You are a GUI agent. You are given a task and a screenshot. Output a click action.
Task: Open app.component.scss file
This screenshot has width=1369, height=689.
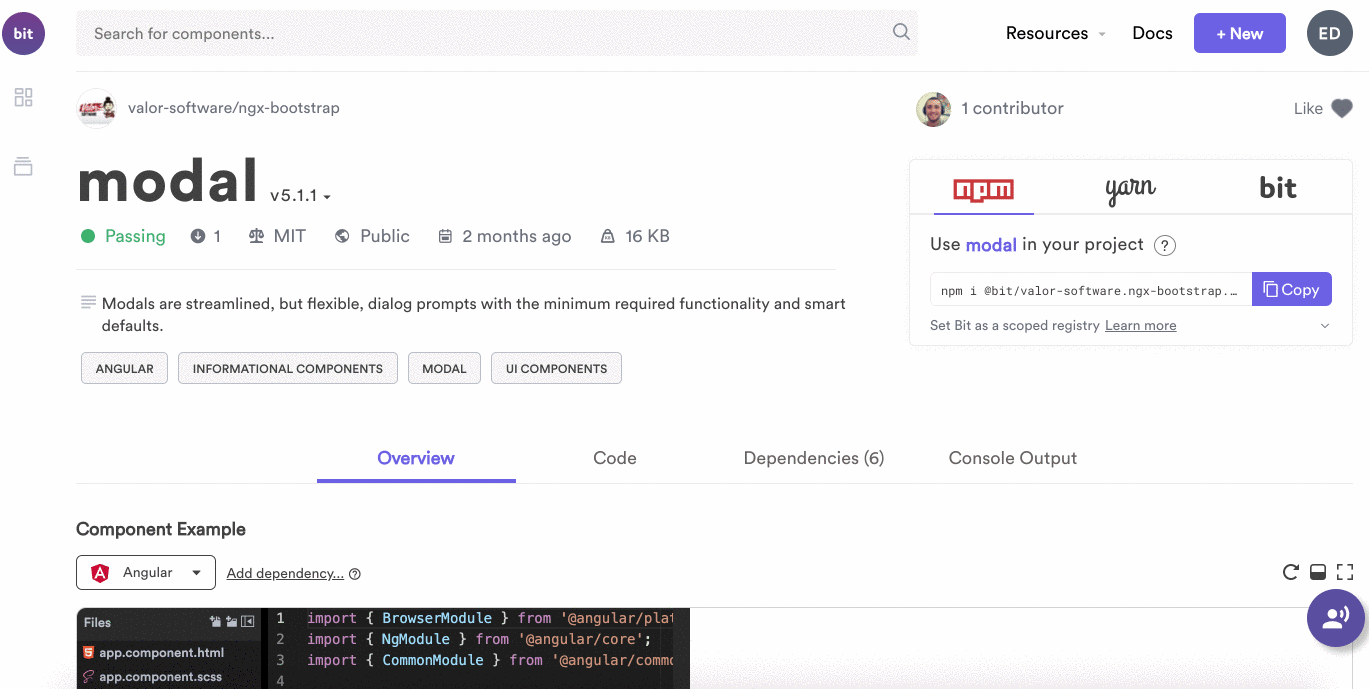(152, 677)
